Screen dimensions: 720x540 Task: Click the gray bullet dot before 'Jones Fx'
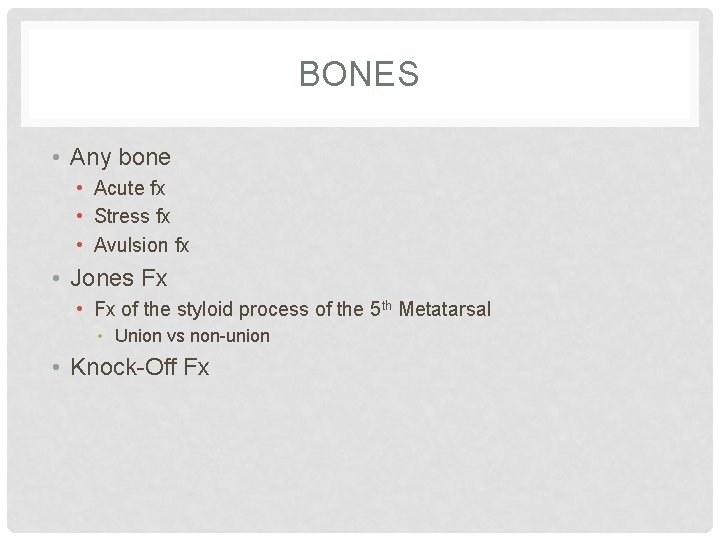coord(56,278)
